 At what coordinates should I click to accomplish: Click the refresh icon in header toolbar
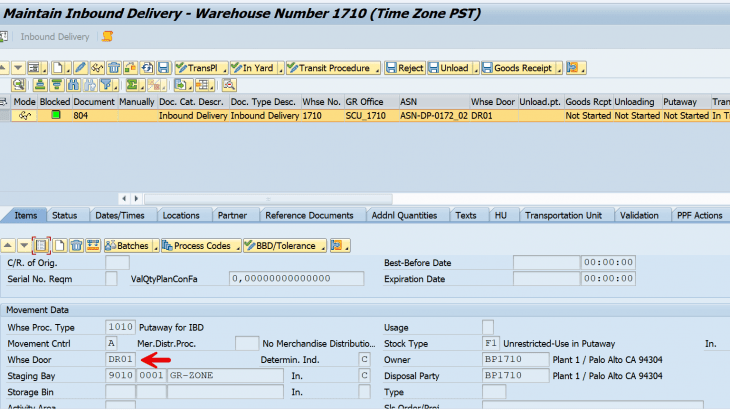pyautogui.click(x=147, y=68)
